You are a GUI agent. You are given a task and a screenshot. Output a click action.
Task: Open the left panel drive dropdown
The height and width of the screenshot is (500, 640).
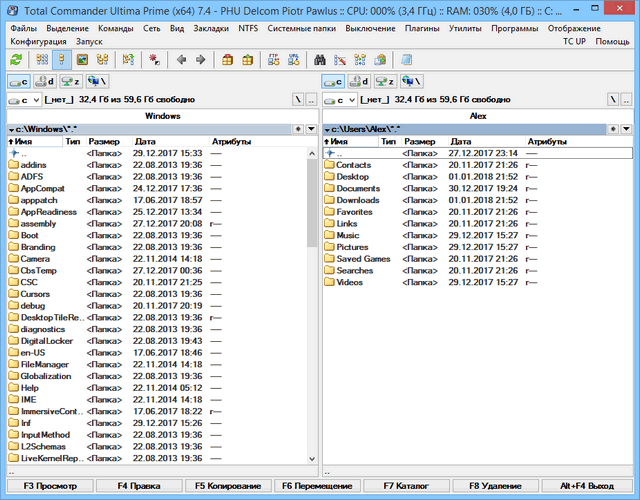[23, 100]
